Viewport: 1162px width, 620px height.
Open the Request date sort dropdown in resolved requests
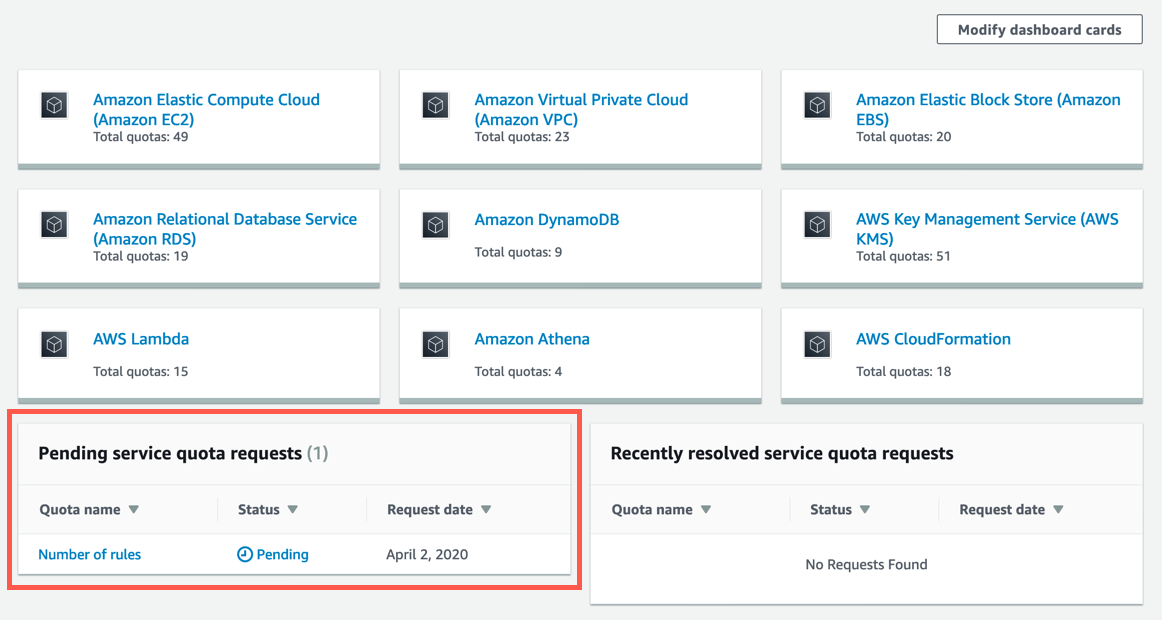1059,509
